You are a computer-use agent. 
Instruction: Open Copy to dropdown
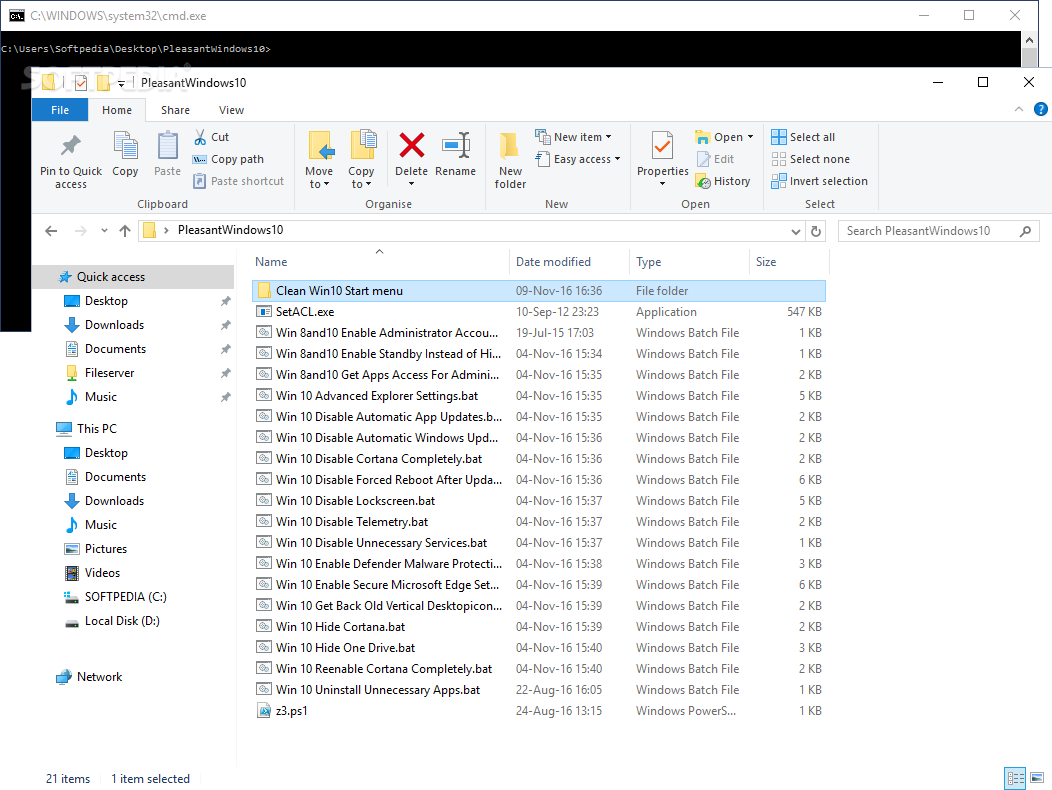(x=361, y=177)
